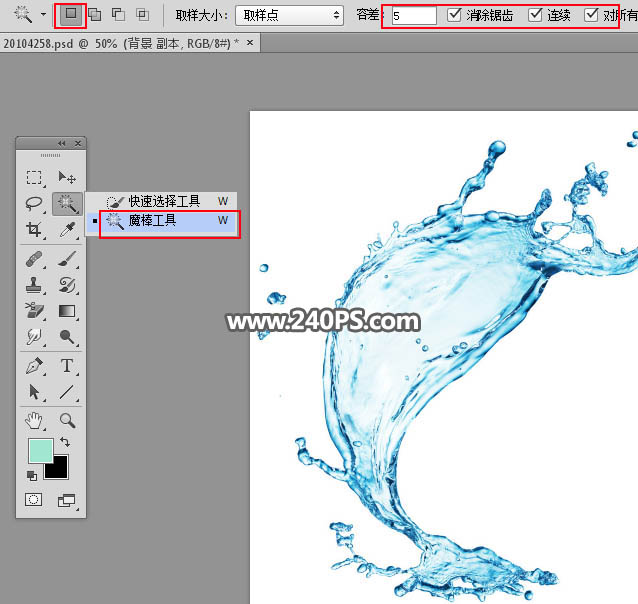
Task: Toggle the 消除锯齿 anti-alias checkbox
Action: (x=454, y=15)
